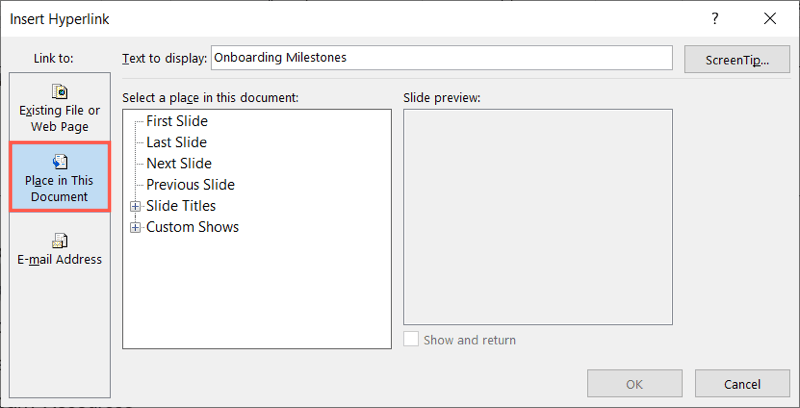
Task: Click the Existing File or Web Page icon
Action: [x=60, y=92]
